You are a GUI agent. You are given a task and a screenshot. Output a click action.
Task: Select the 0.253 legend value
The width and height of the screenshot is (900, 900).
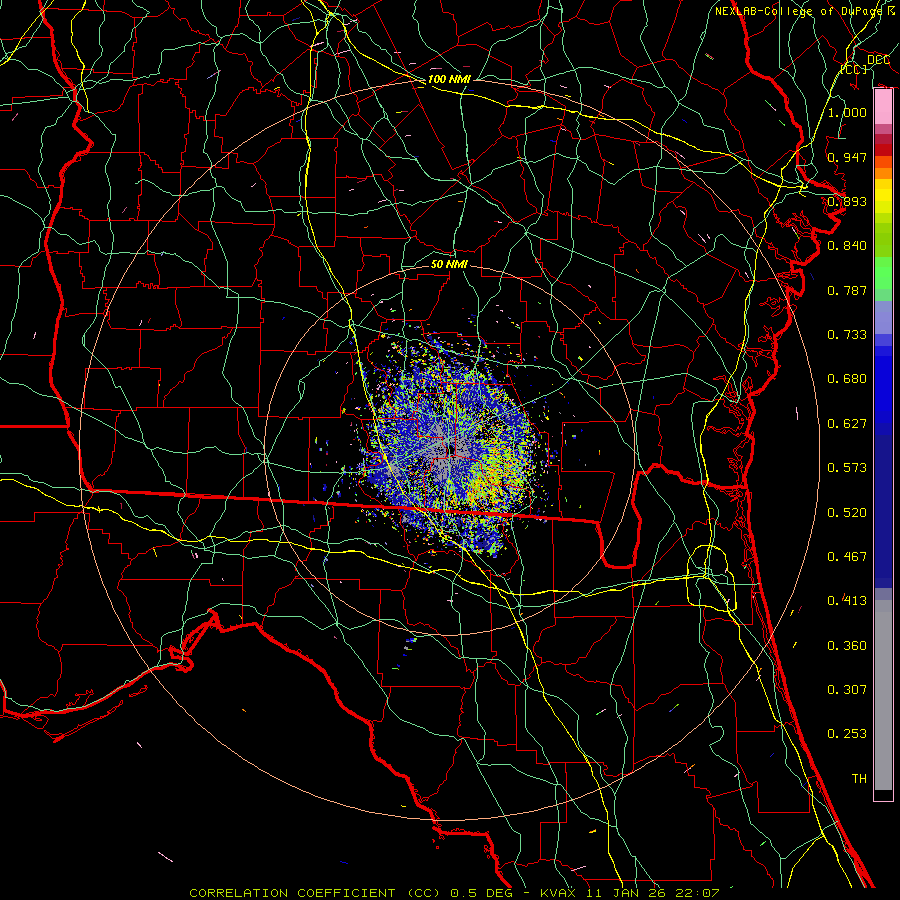point(847,734)
